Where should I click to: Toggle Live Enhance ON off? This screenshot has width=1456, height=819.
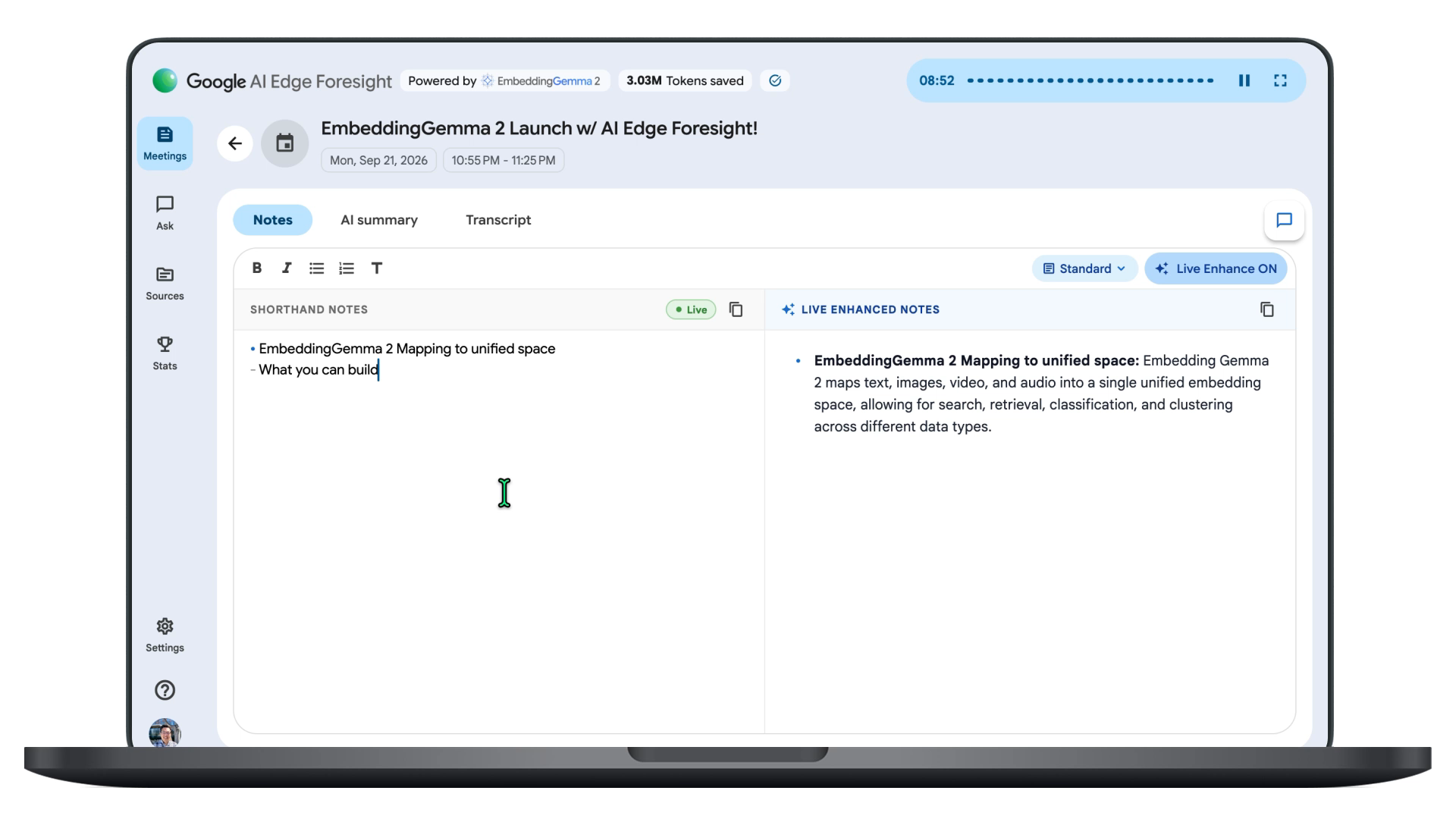click(x=1216, y=268)
